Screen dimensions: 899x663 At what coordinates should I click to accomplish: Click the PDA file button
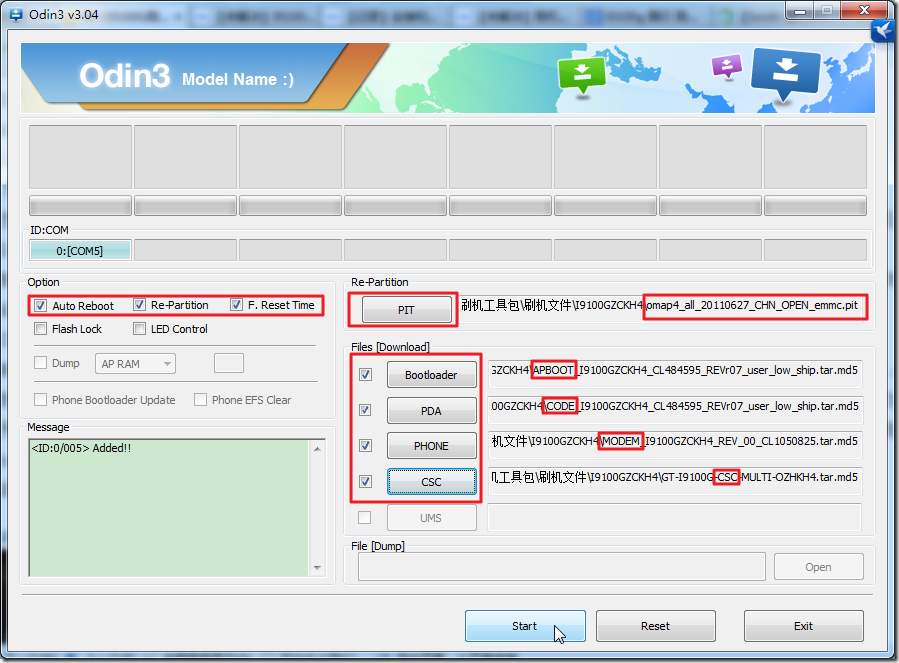pos(431,411)
